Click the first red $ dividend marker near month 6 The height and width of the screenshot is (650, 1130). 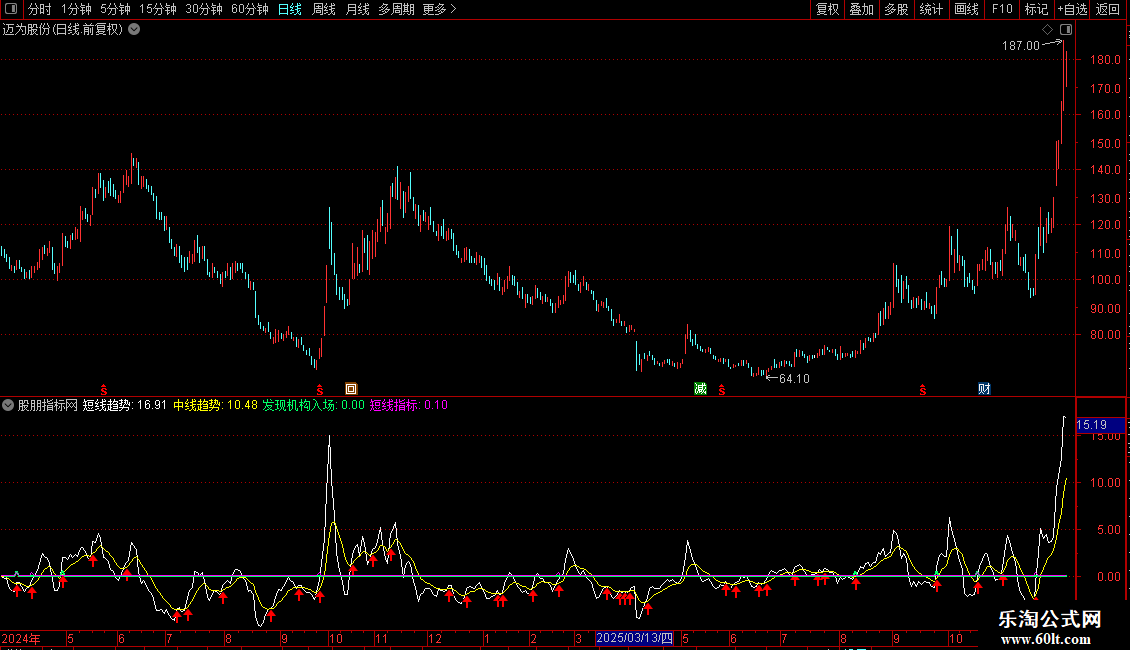(x=104, y=389)
